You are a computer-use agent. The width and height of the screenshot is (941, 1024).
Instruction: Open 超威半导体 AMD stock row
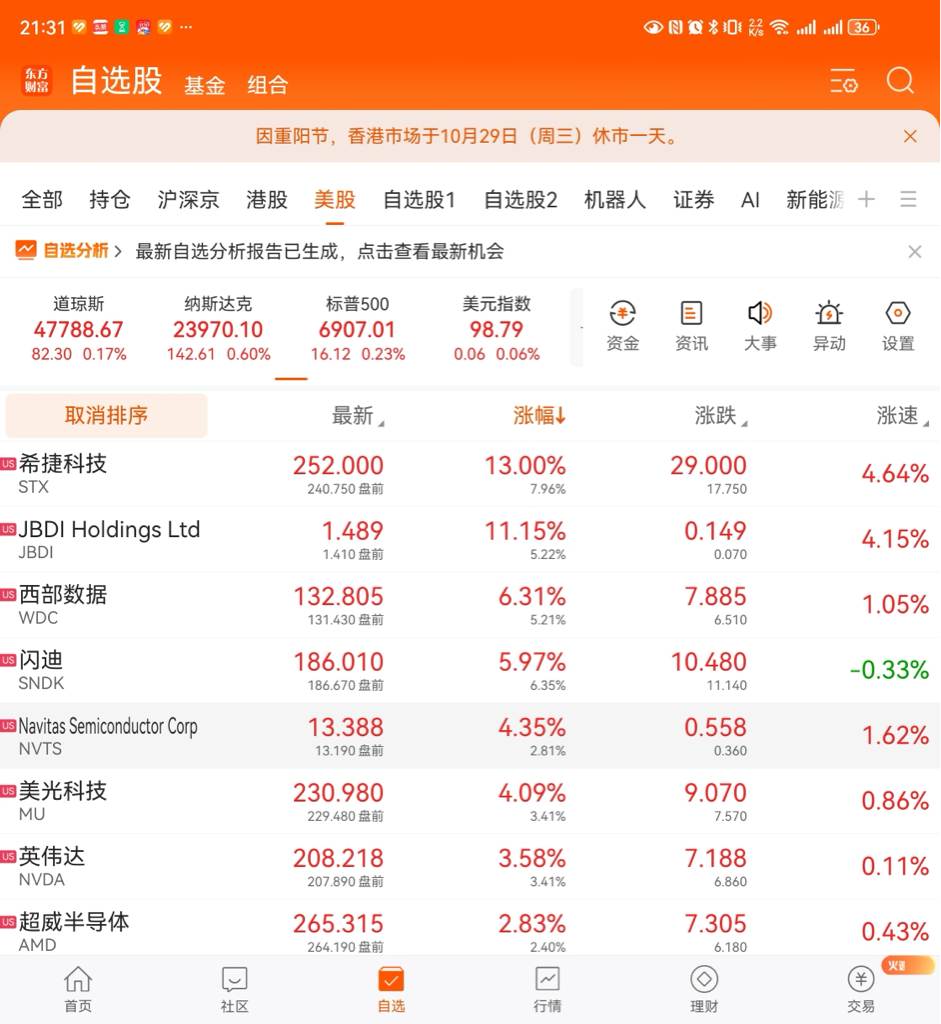pos(470,927)
